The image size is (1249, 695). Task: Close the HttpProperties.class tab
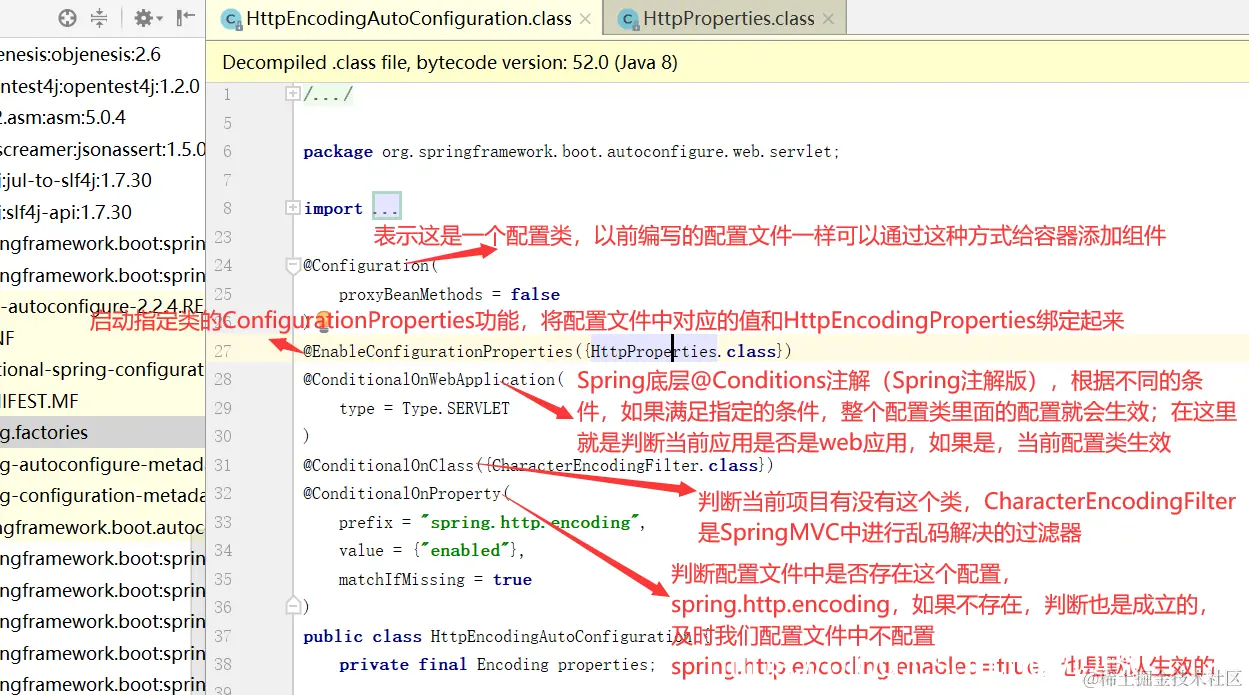828,19
